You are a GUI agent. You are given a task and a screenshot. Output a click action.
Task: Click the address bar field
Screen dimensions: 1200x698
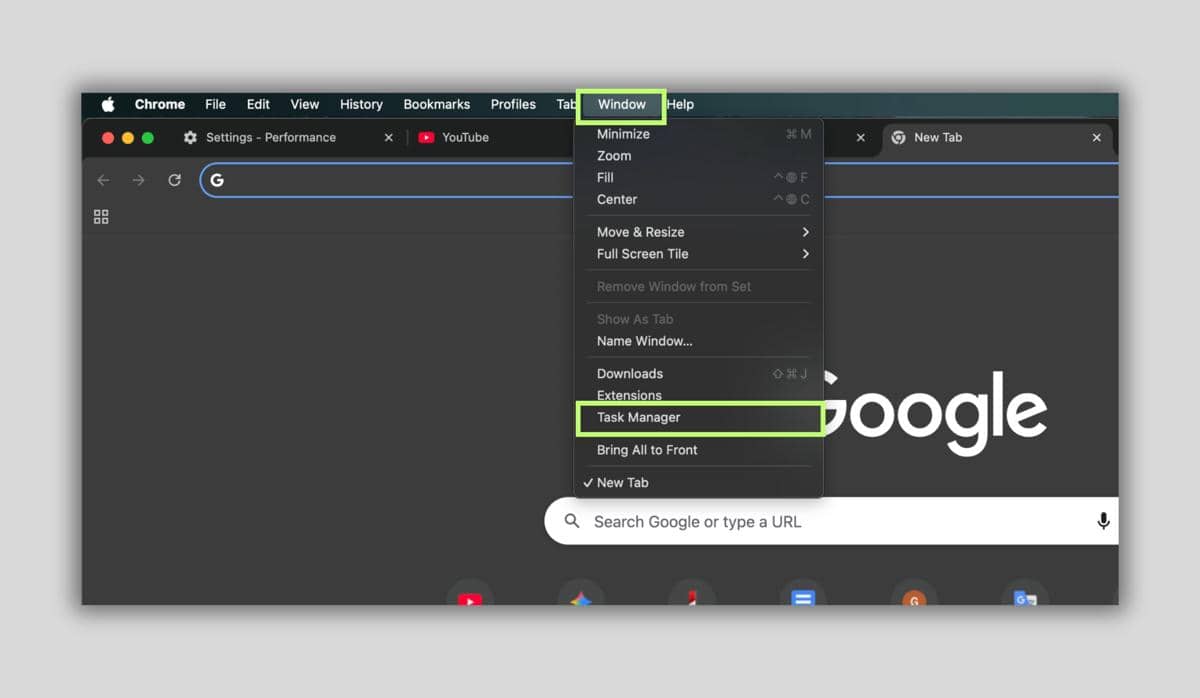pyautogui.click(x=660, y=180)
